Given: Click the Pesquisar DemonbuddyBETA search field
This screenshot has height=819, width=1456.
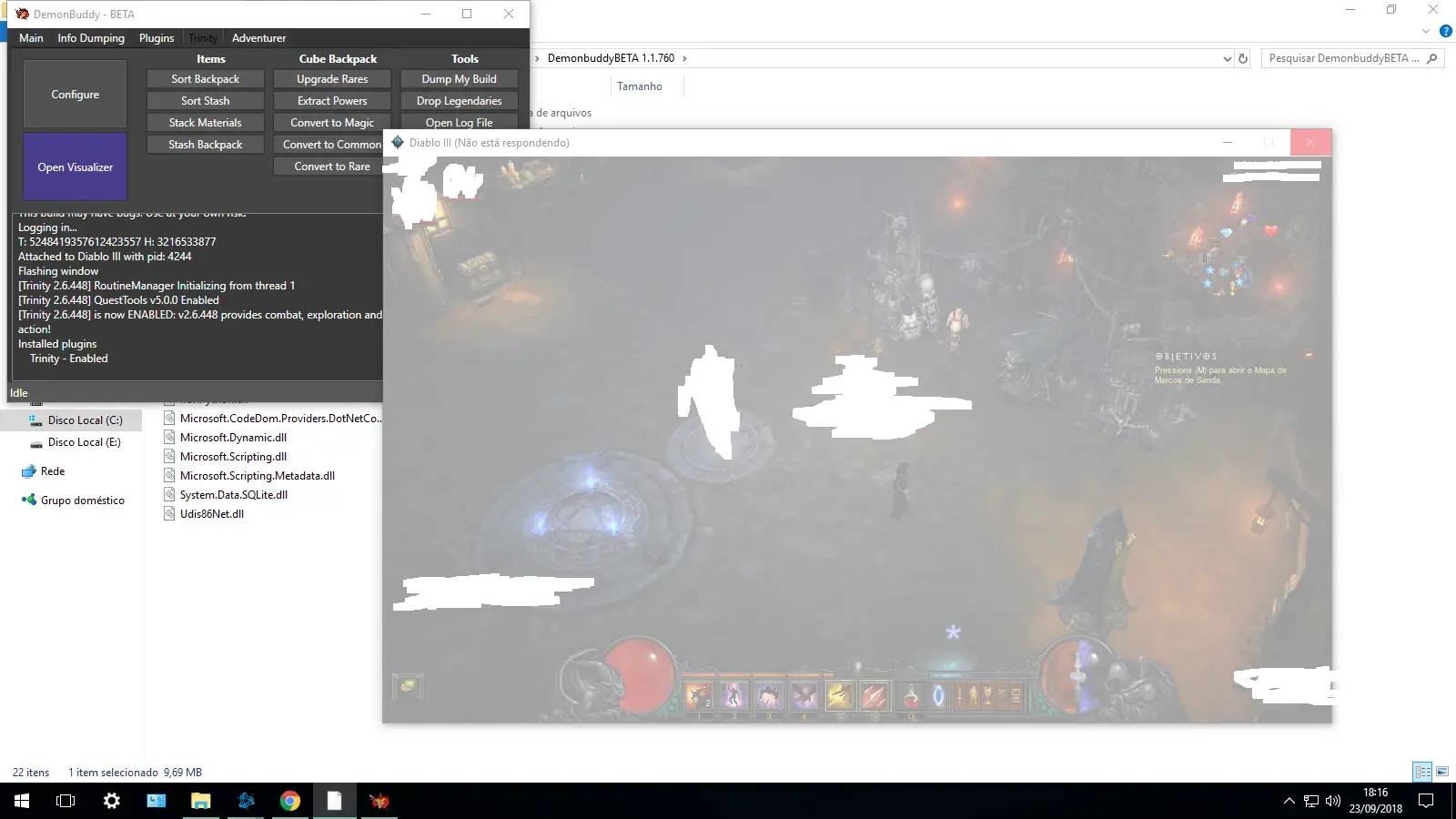Looking at the screenshot, I should click(x=1343, y=58).
